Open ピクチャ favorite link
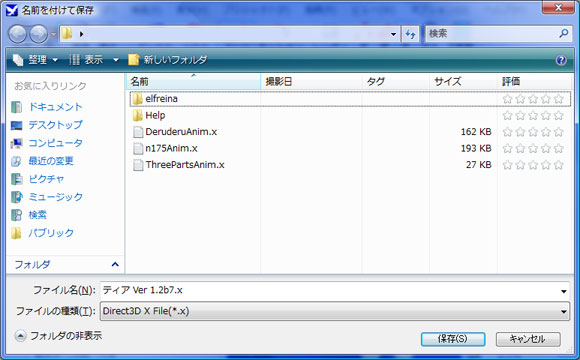 click(46, 179)
